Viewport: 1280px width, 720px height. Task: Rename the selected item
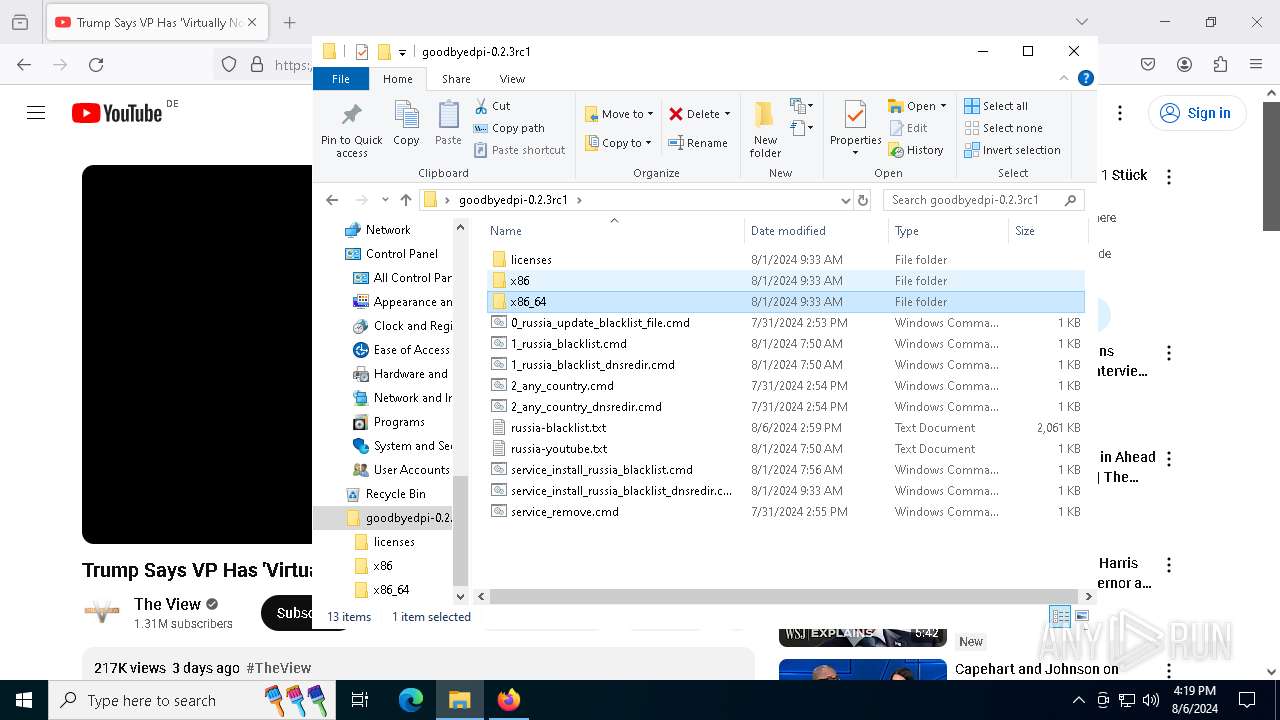pyautogui.click(x=699, y=143)
